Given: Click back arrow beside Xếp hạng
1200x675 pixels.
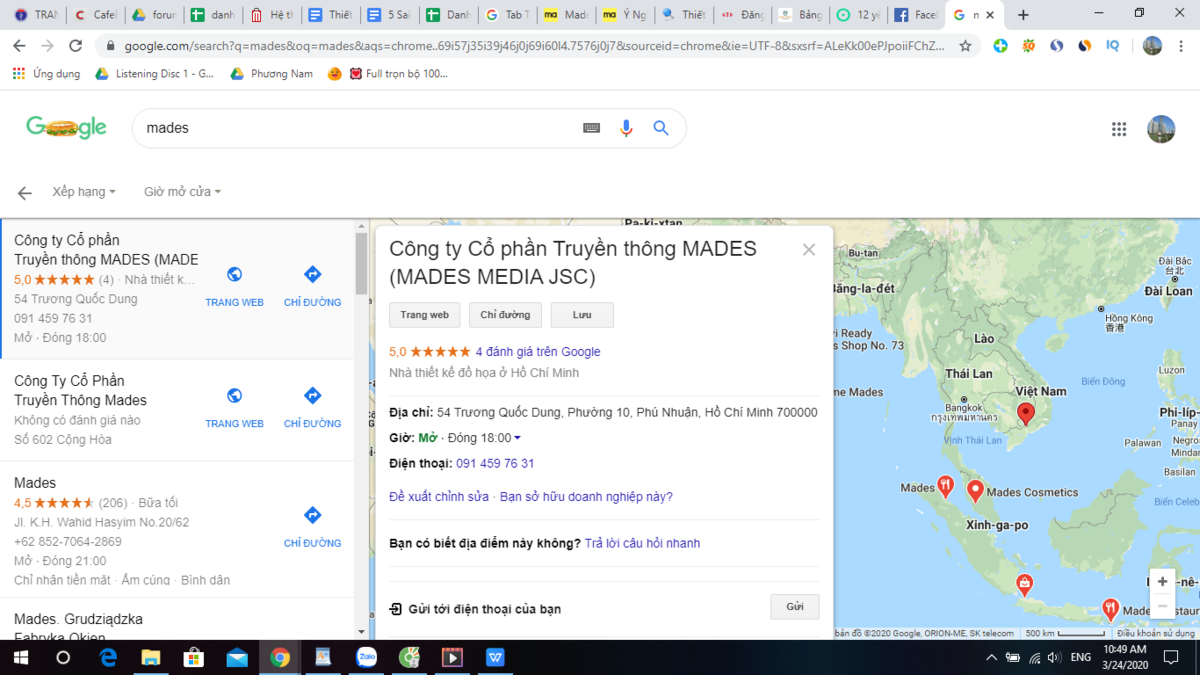Looking at the screenshot, I should [x=25, y=192].
